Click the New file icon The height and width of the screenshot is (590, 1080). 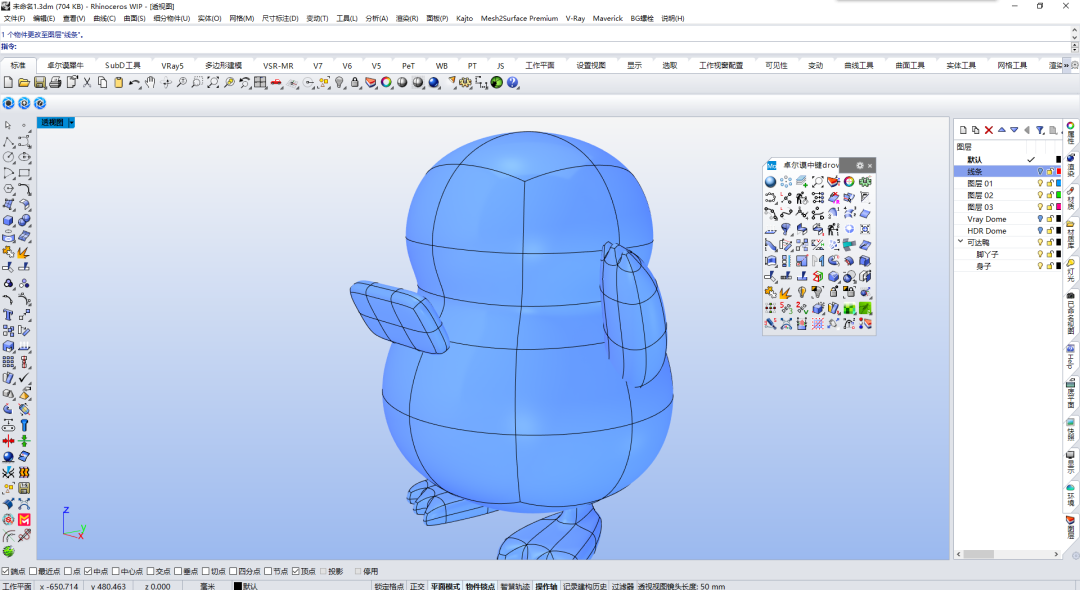point(8,83)
